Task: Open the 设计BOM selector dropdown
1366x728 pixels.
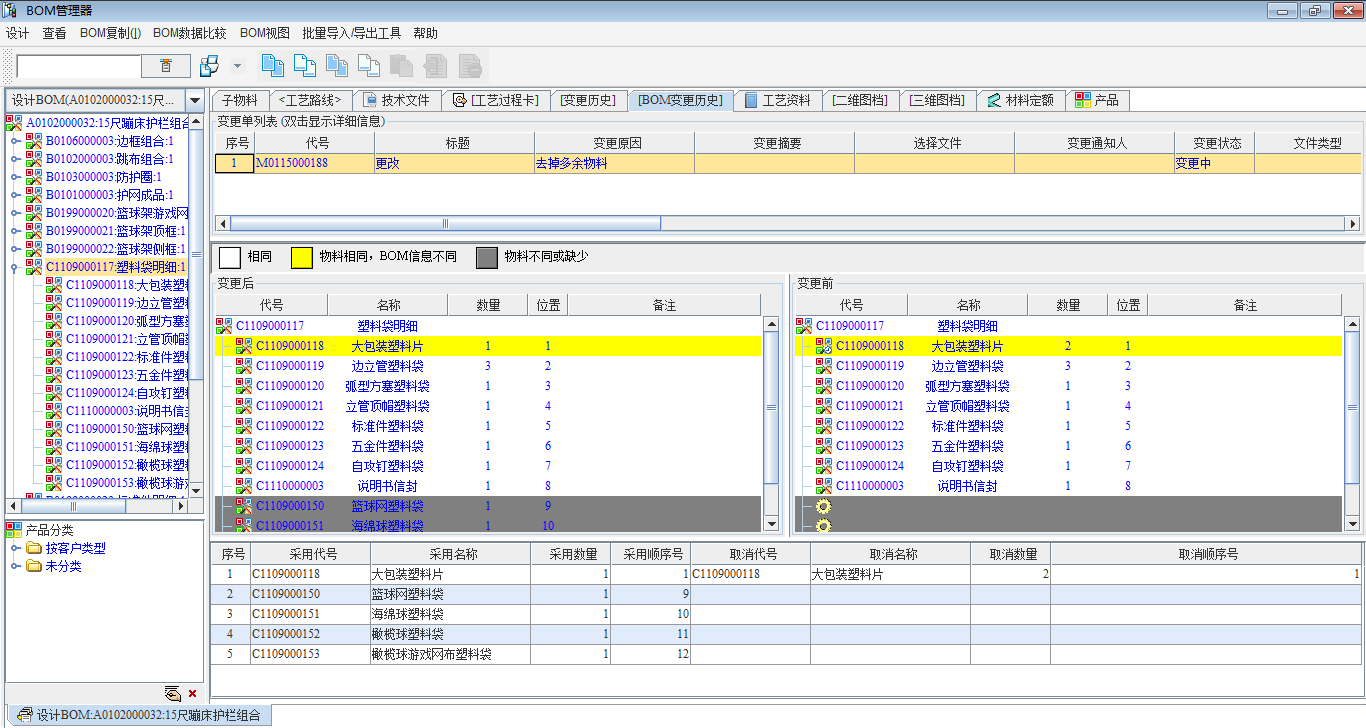Action: click(x=194, y=100)
